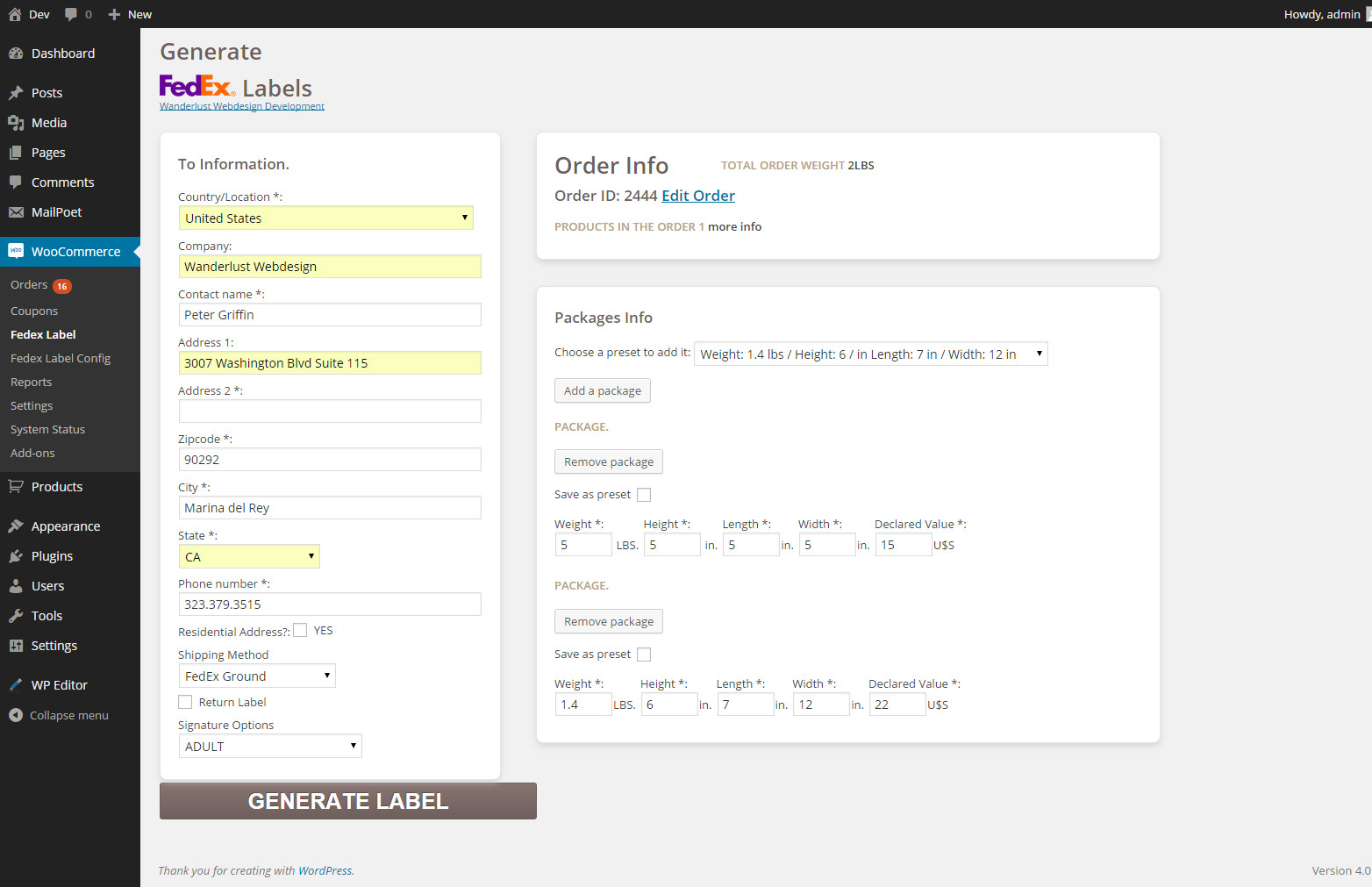1372x887 pixels.
Task: Open Add-ons submenu item
Action: coord(32,453)
